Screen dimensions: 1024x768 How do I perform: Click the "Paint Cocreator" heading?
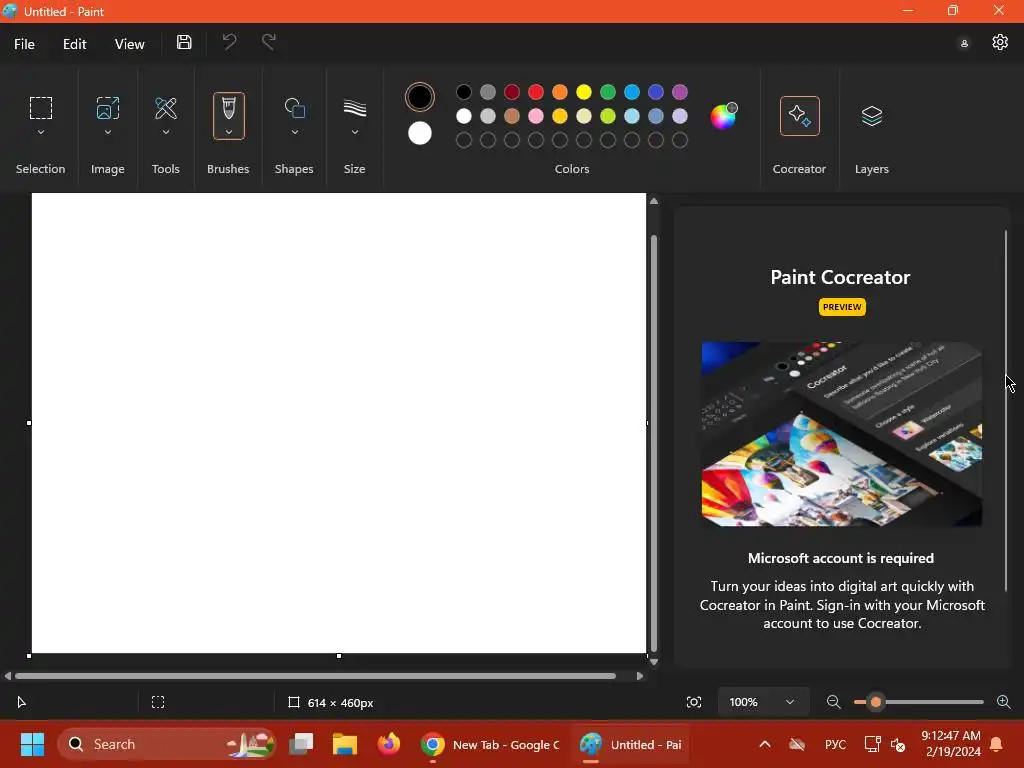tap(840, 277)
